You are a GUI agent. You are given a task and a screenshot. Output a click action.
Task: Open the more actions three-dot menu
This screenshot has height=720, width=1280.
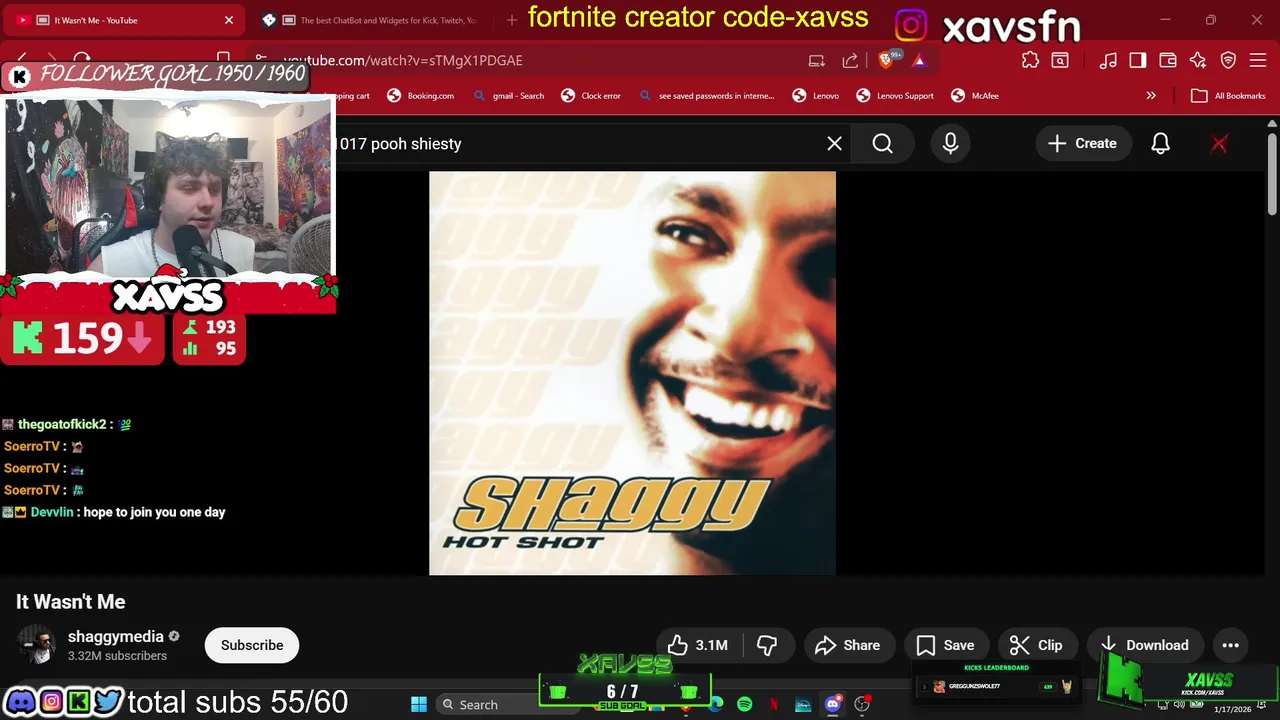(1230, 645)
